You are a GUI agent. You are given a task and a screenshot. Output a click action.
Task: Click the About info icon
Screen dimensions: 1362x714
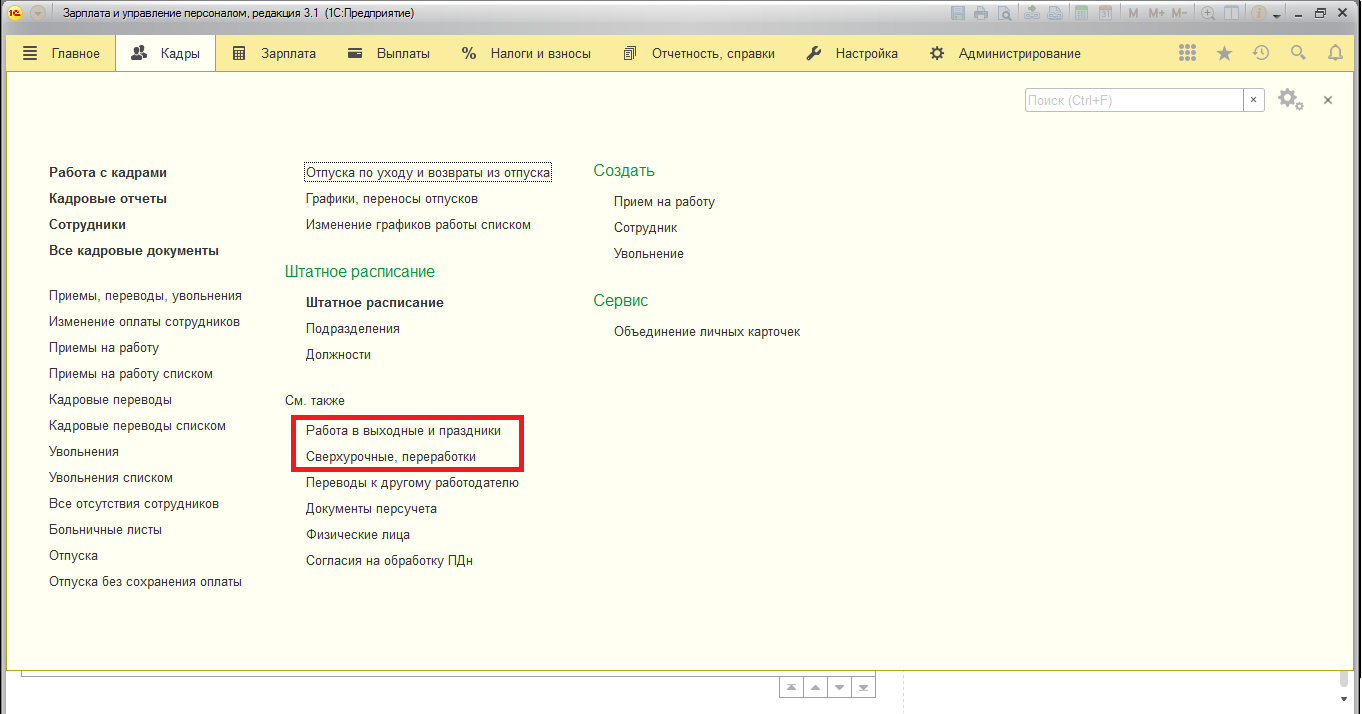click(x=1259, y=13)
